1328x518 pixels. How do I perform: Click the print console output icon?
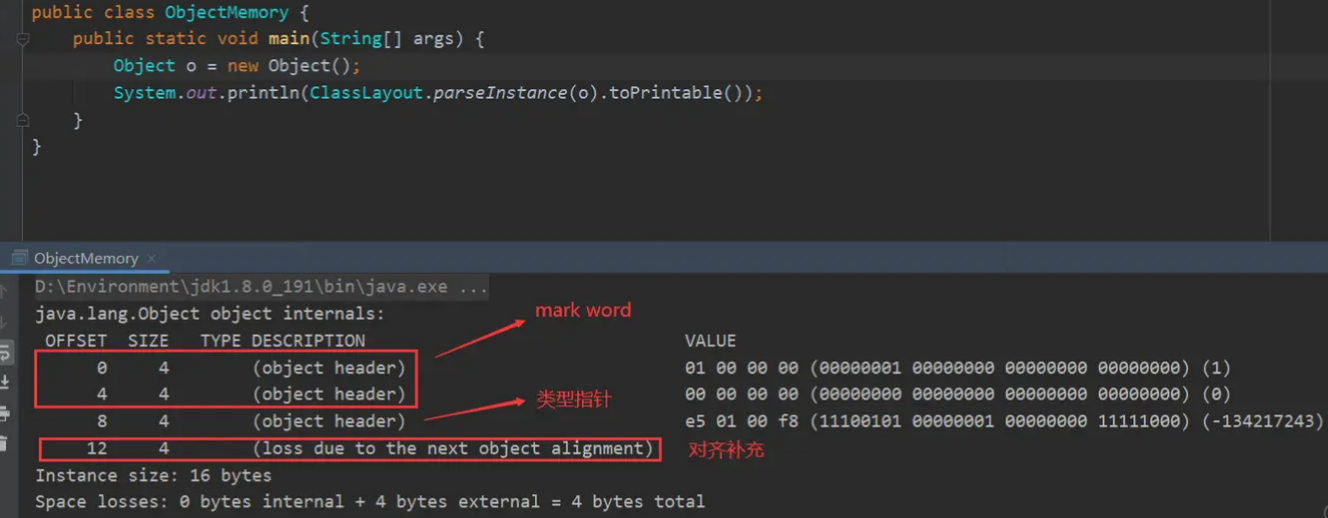pyautogui.click(x=5, y=413)
